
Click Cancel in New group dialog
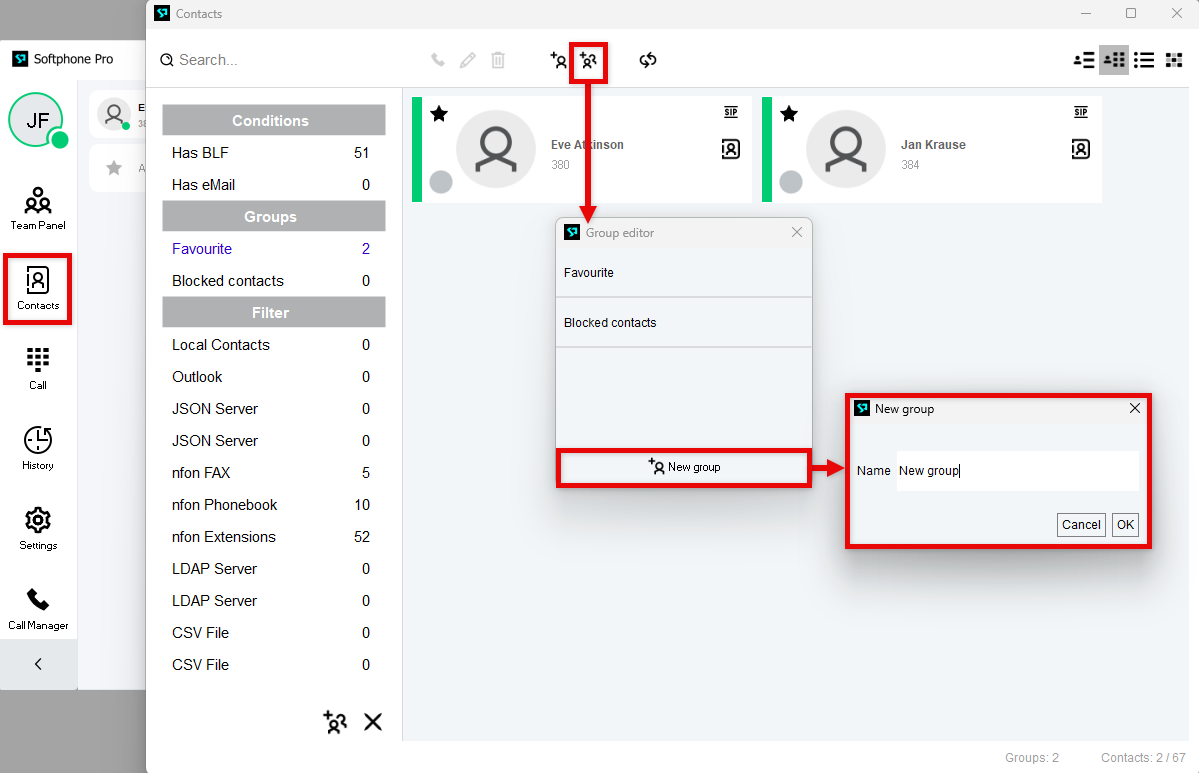coord(1081,525)
